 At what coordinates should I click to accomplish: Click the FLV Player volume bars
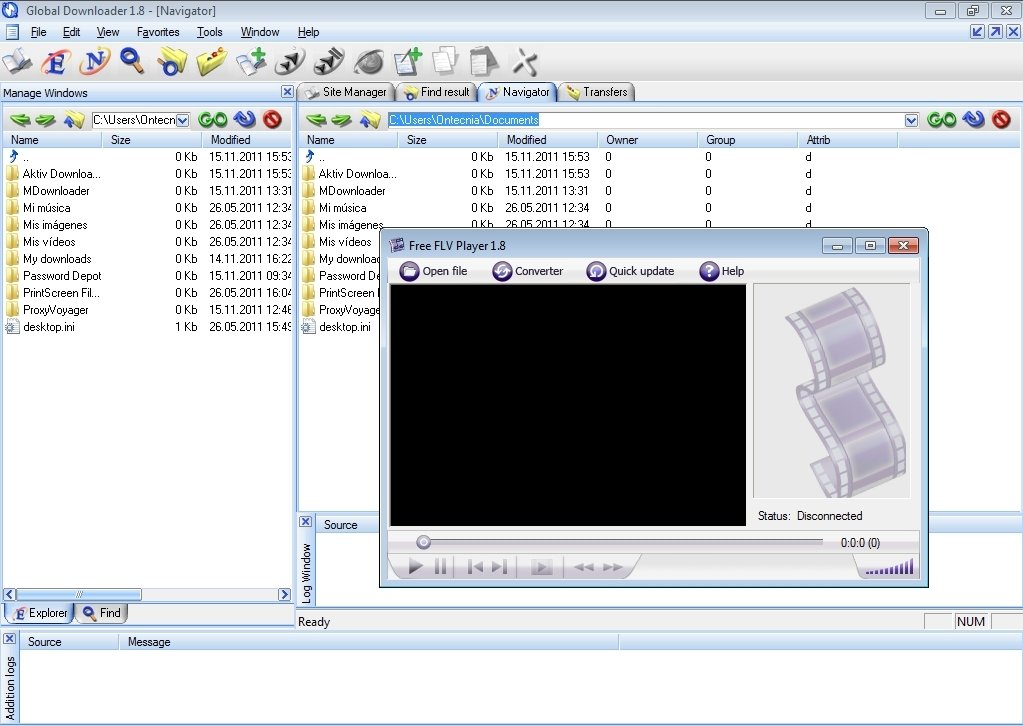pos(889,567)
